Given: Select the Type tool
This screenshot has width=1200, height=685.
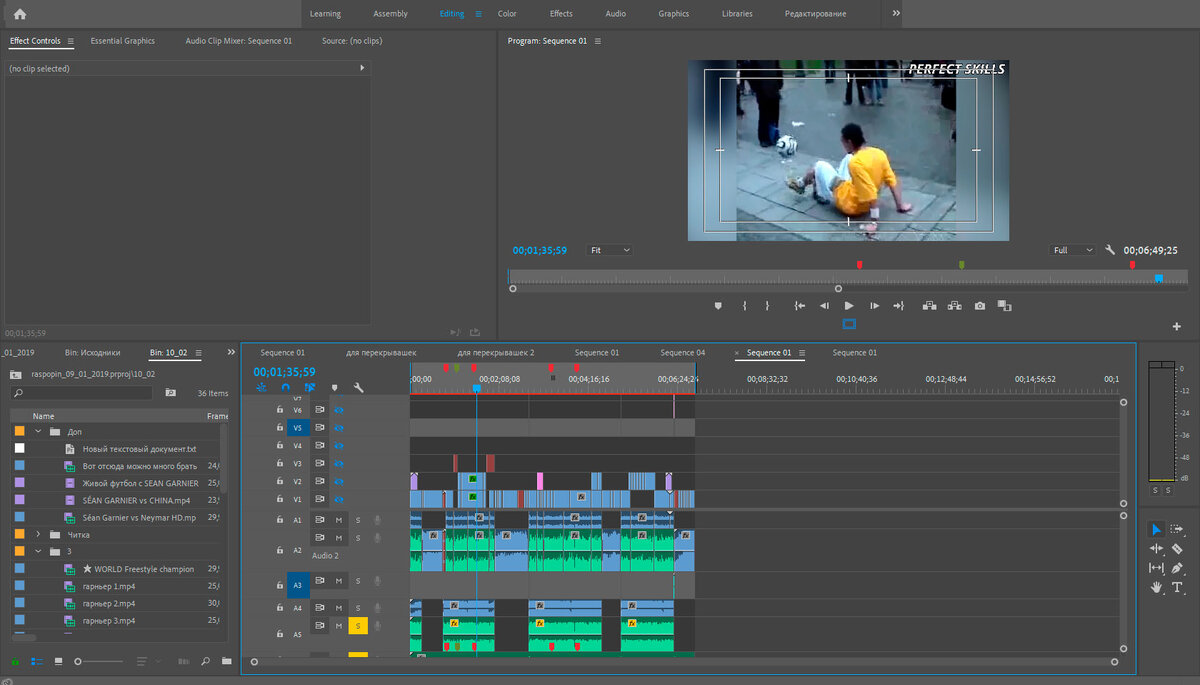Looking at the screenshot, I should pos(1177,588).
